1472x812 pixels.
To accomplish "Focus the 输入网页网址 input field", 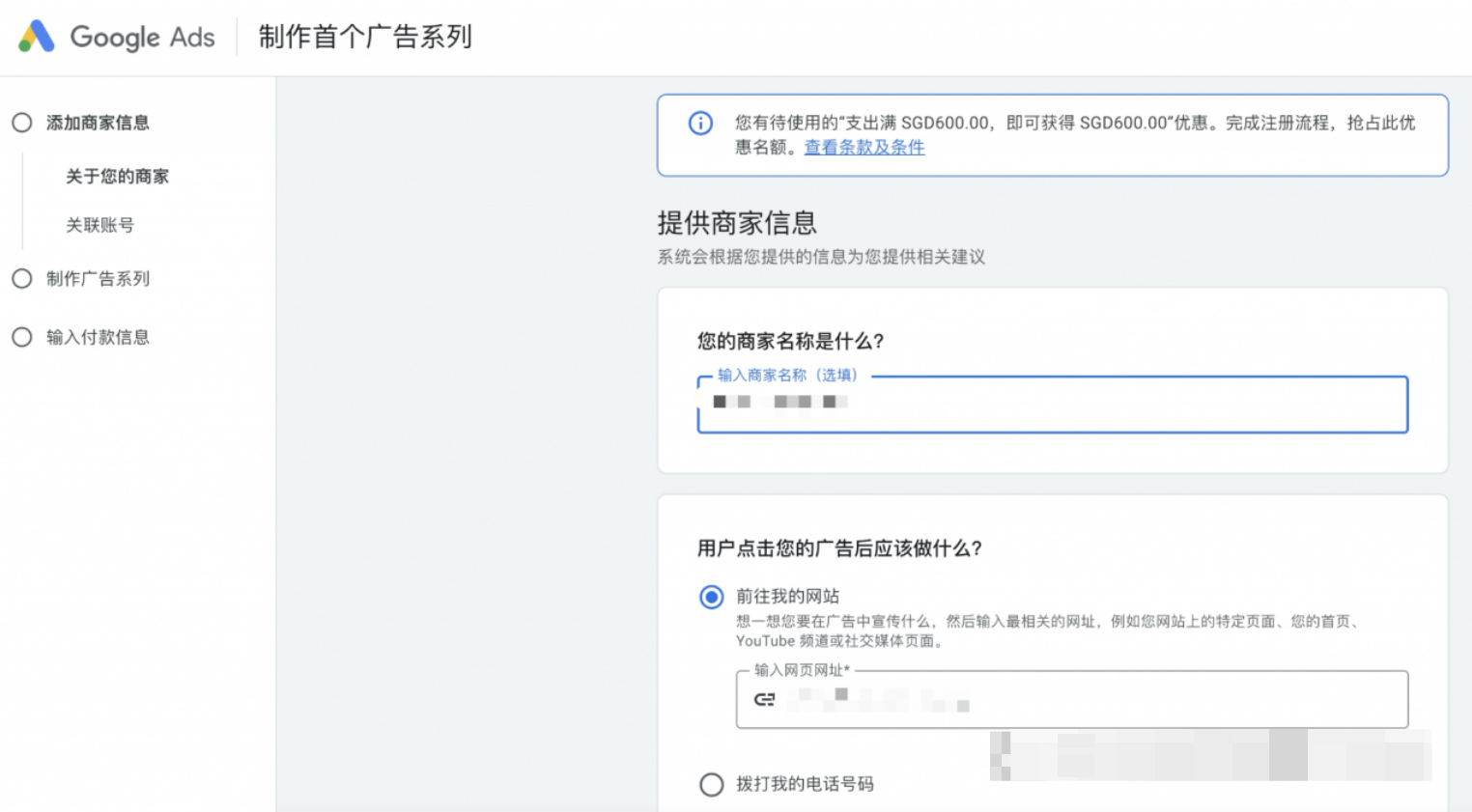I will pos(1072,699).
